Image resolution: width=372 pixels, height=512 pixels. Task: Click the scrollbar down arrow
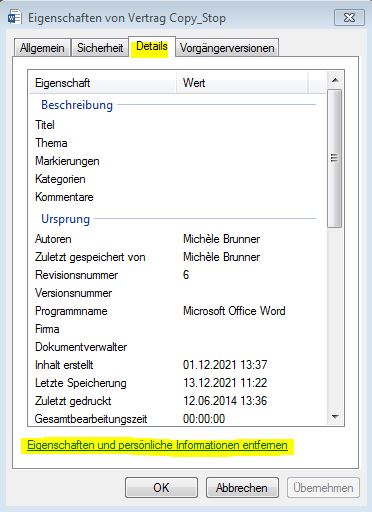335,417
